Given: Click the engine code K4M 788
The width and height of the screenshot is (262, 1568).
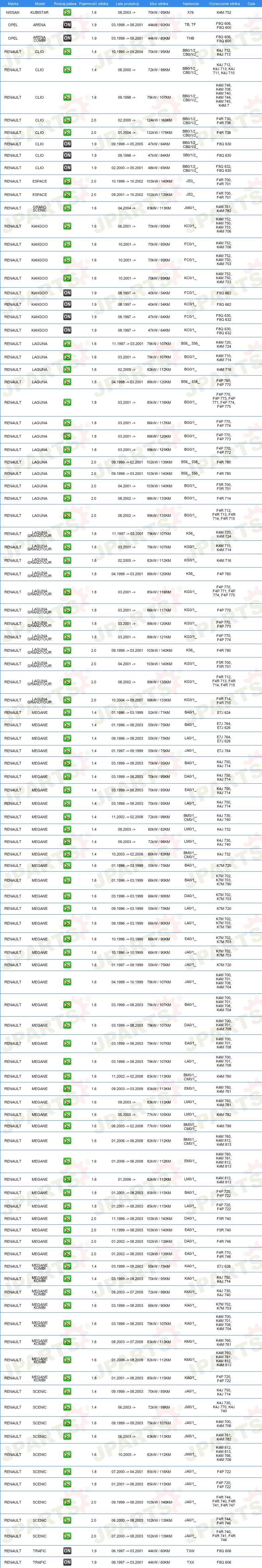Looking at the screenshot, I should tap(224, 1125).
